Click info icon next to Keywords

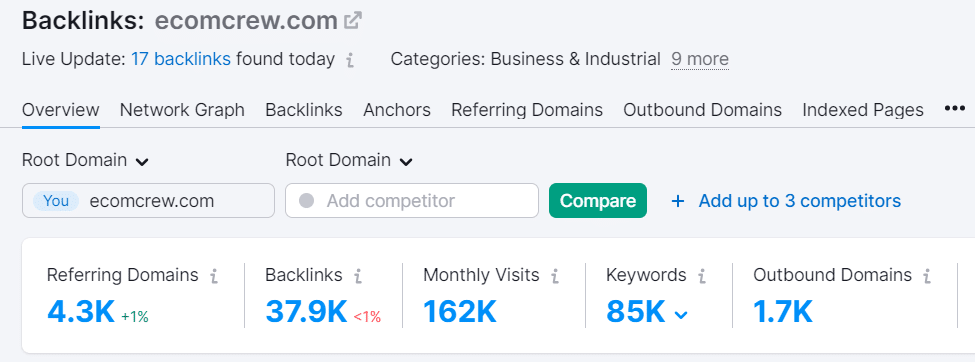point(701,276)
